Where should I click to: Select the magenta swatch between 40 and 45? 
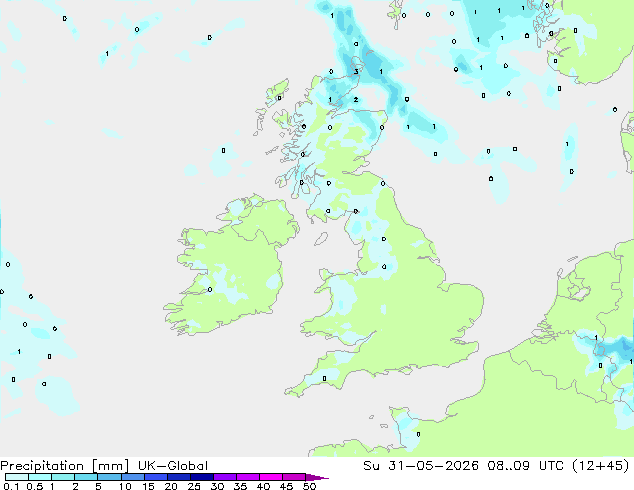pyautogui.click(x=271, y=477)
